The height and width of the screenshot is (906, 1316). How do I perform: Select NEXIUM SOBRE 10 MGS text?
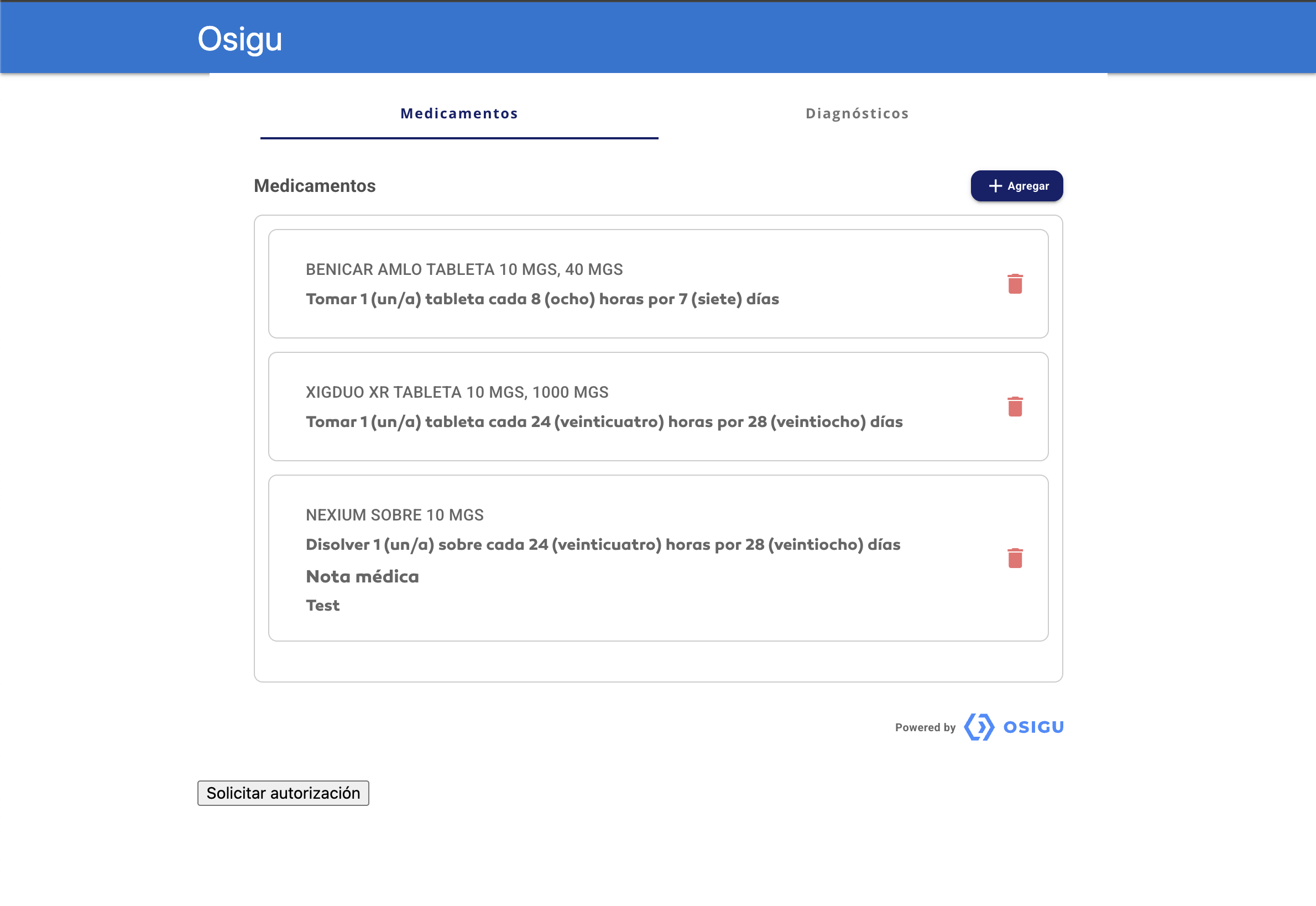click(x=394, y=515)
